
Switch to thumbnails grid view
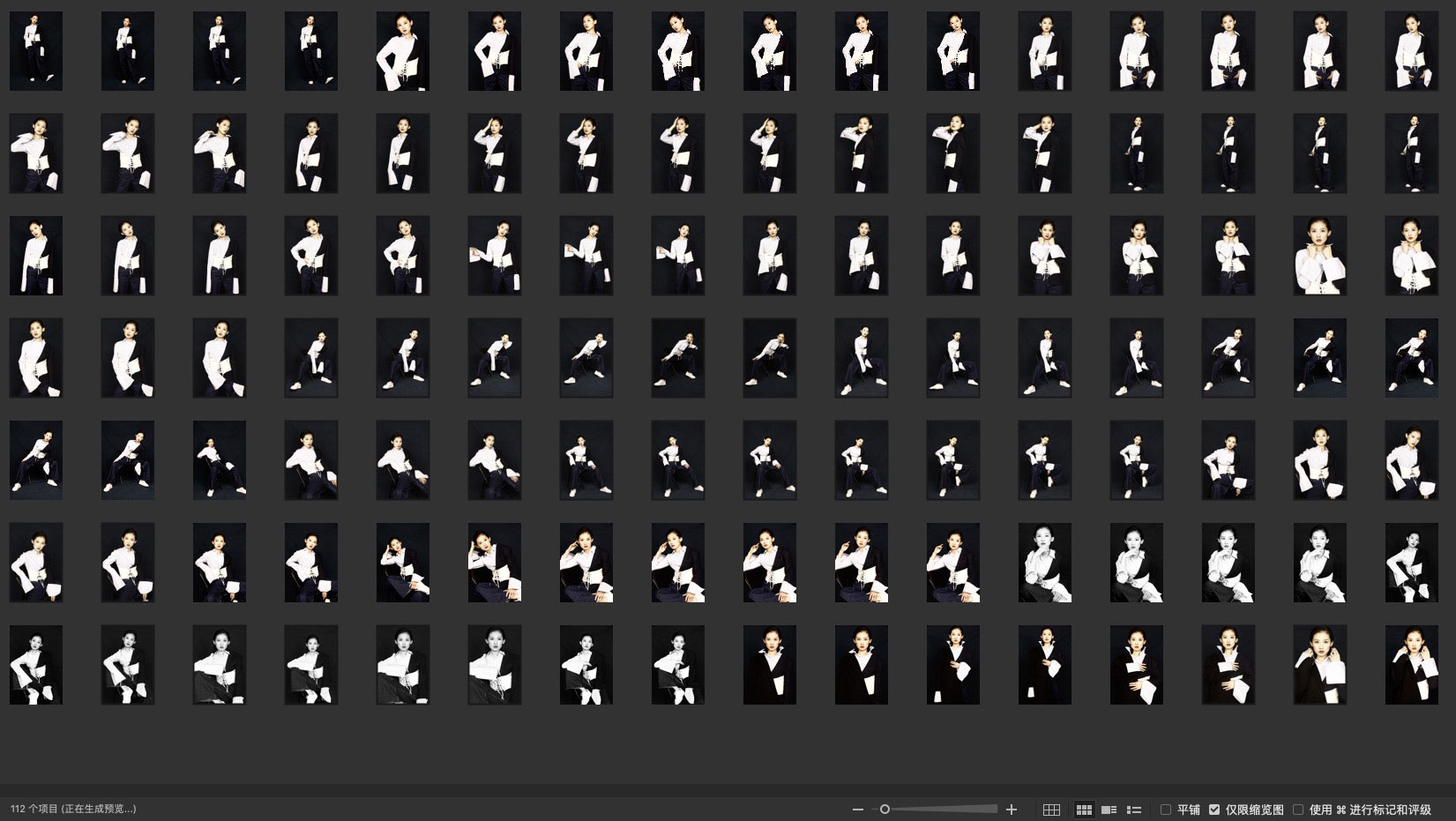[1084, 810]
